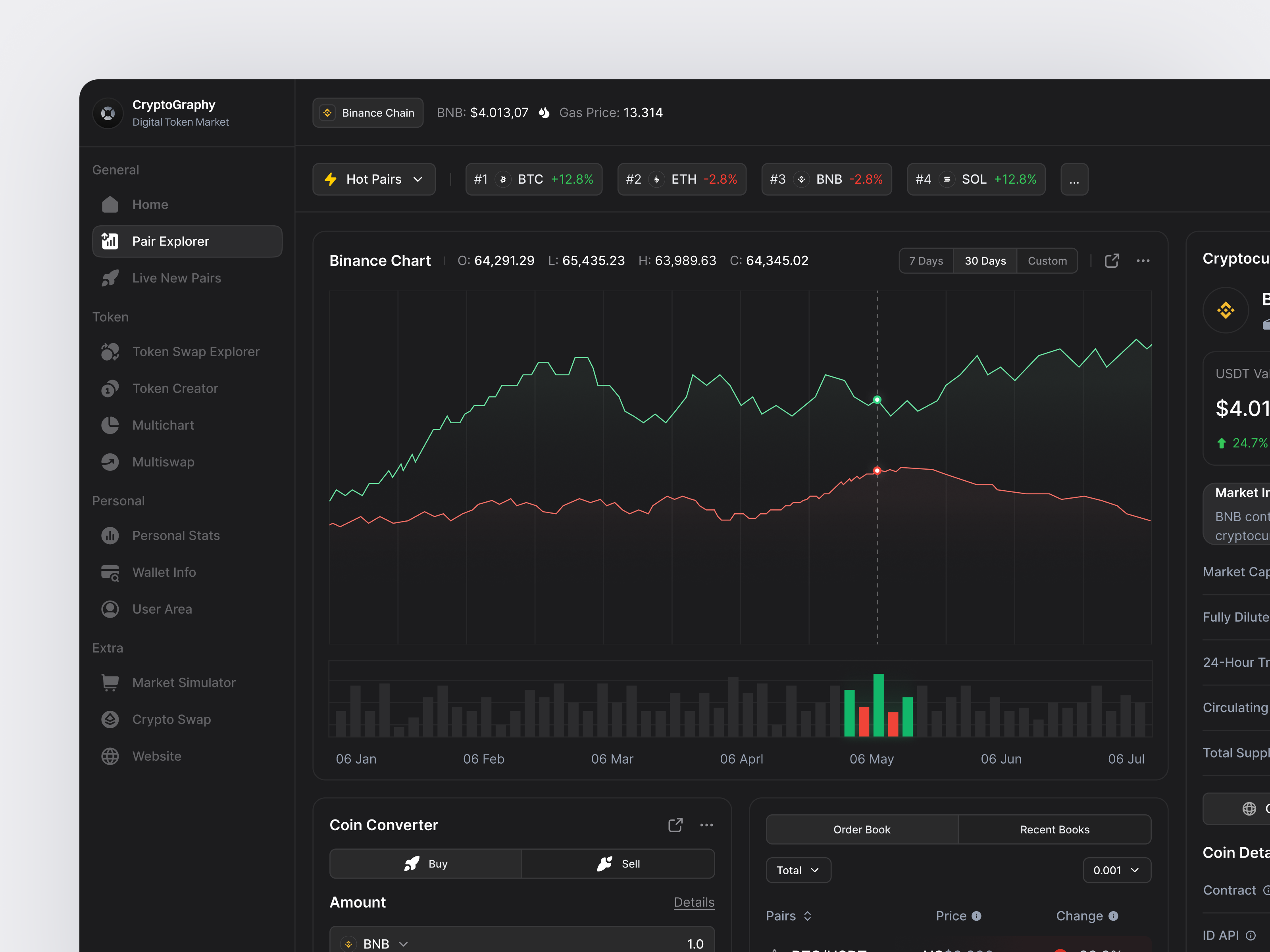
Task: Enable the 7 Days chart view
Action: (926, 261)
